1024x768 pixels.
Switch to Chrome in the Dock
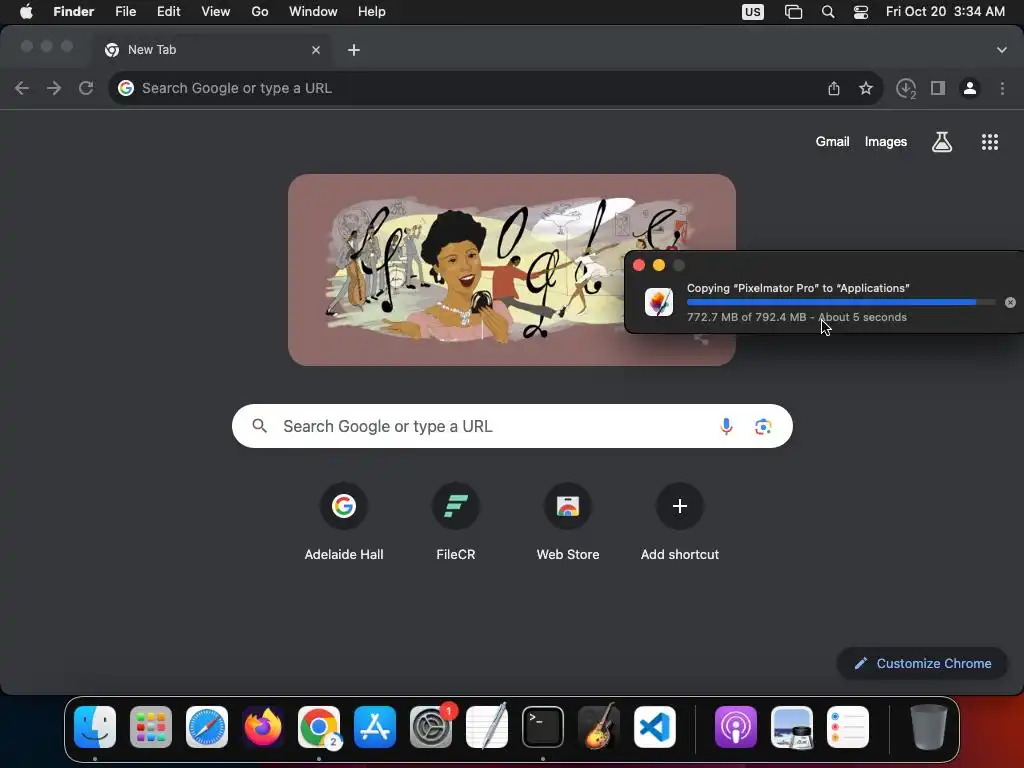point(319,728)
